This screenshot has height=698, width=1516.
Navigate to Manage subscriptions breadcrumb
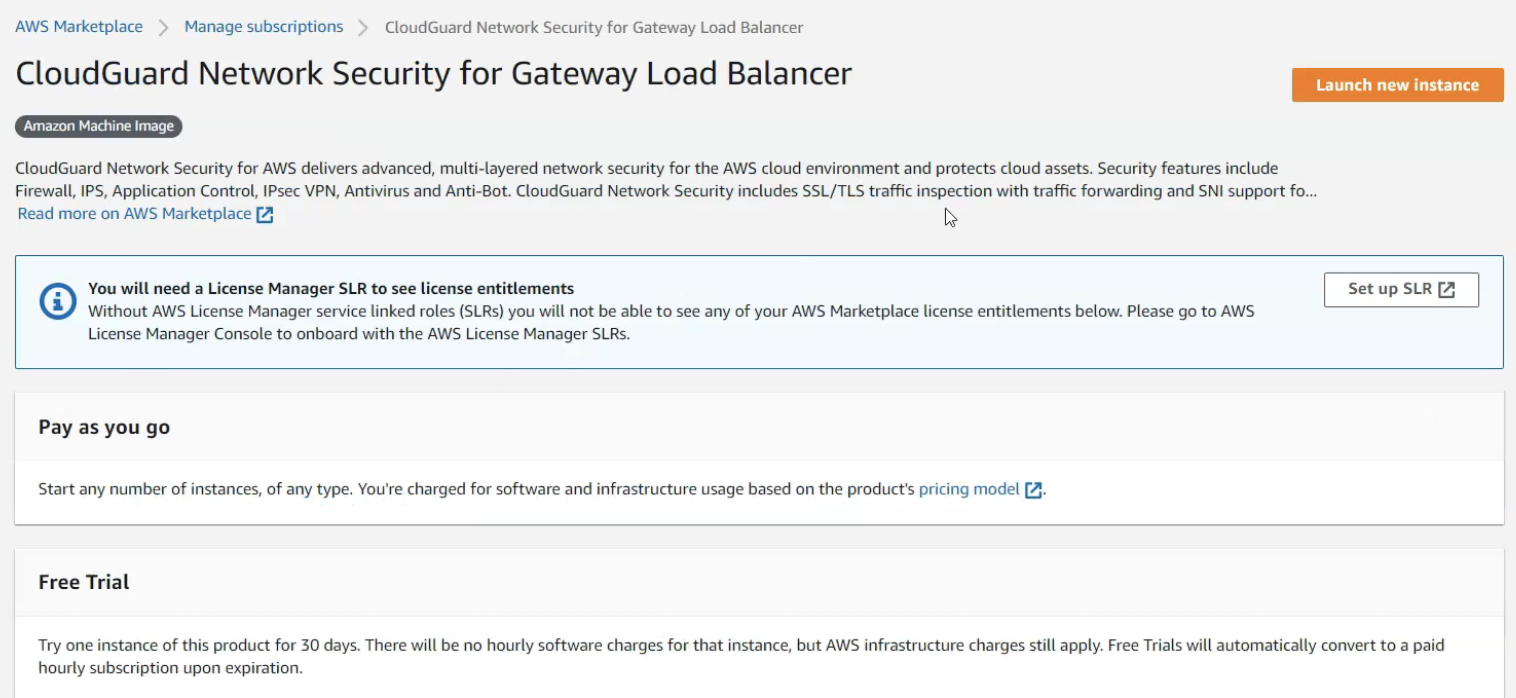tap(264, 27)
